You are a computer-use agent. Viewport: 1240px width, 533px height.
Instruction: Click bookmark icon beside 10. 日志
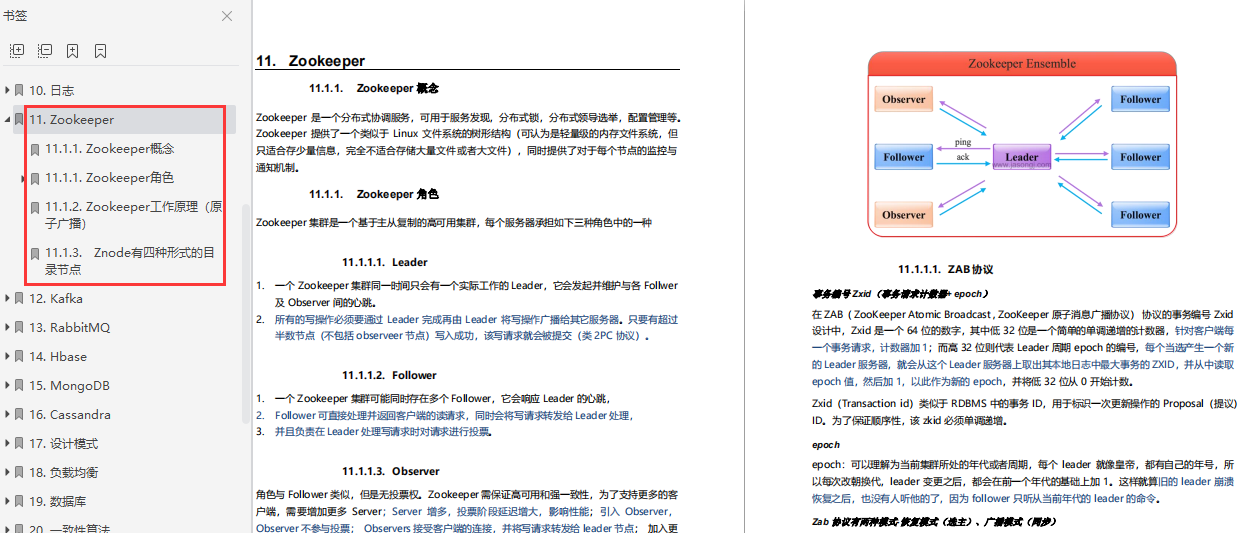point(19,90)
